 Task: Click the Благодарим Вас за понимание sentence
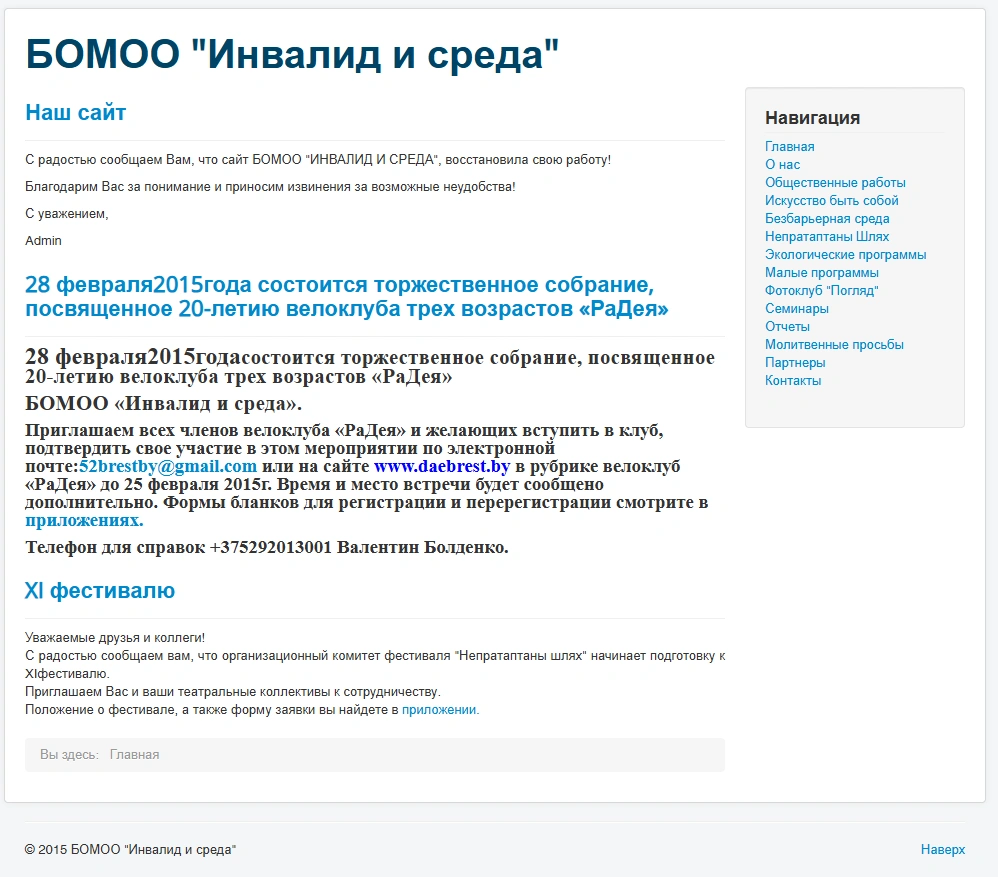point(271,187)
